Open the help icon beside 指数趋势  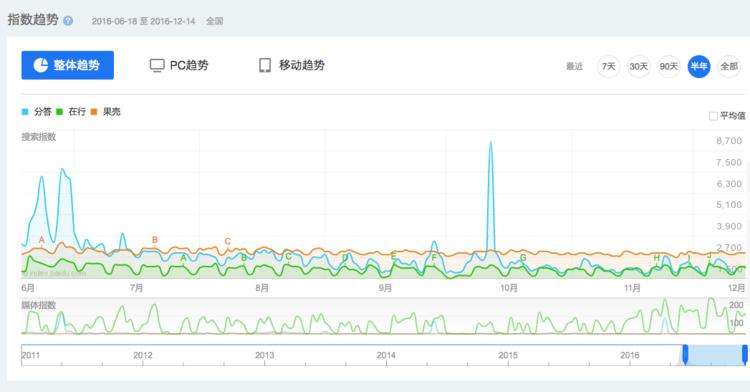click(68, 21)
